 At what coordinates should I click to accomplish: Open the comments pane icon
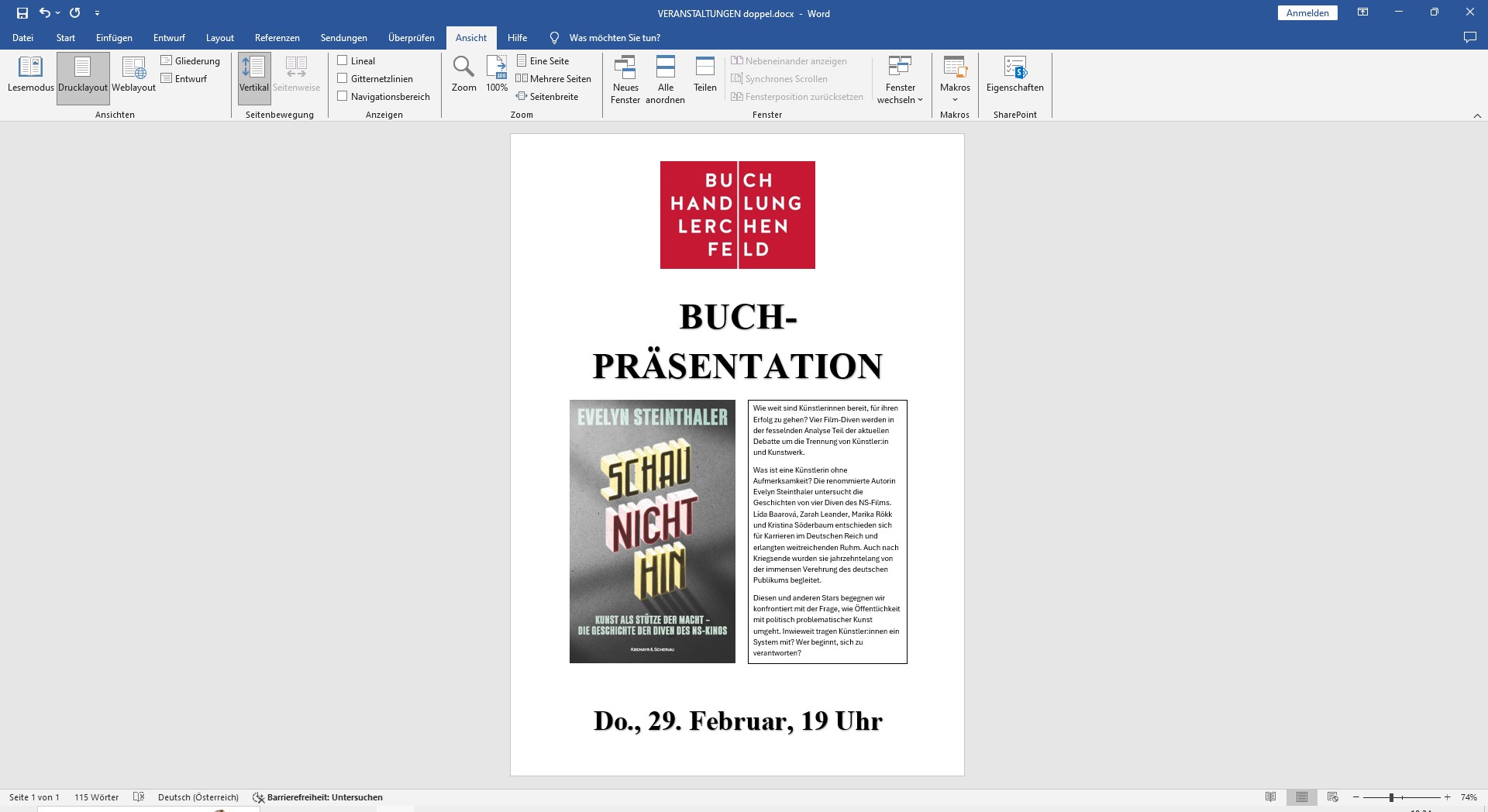point(1469,37)
